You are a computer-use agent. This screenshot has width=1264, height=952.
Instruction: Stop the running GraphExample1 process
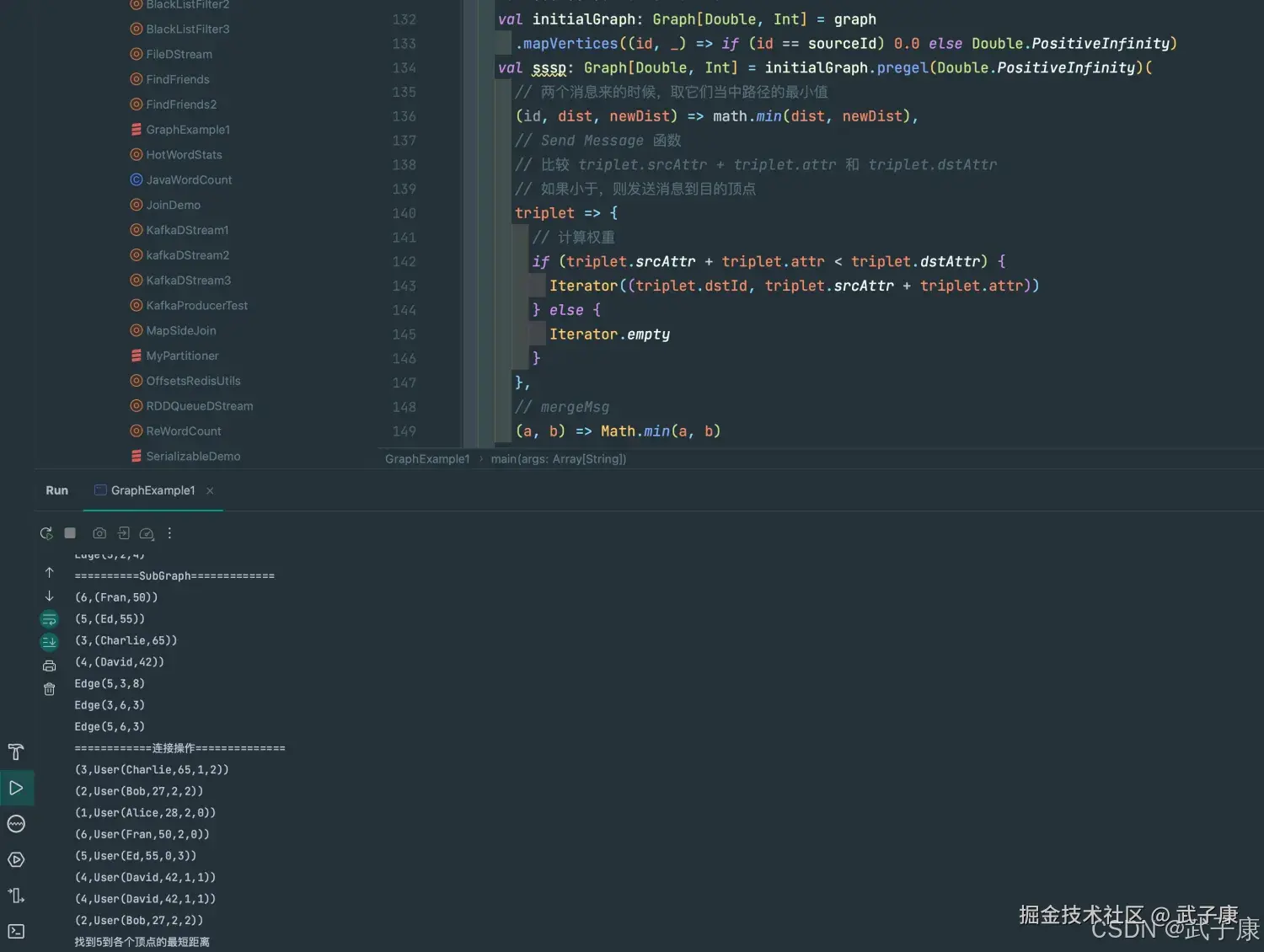coord(71,533)
